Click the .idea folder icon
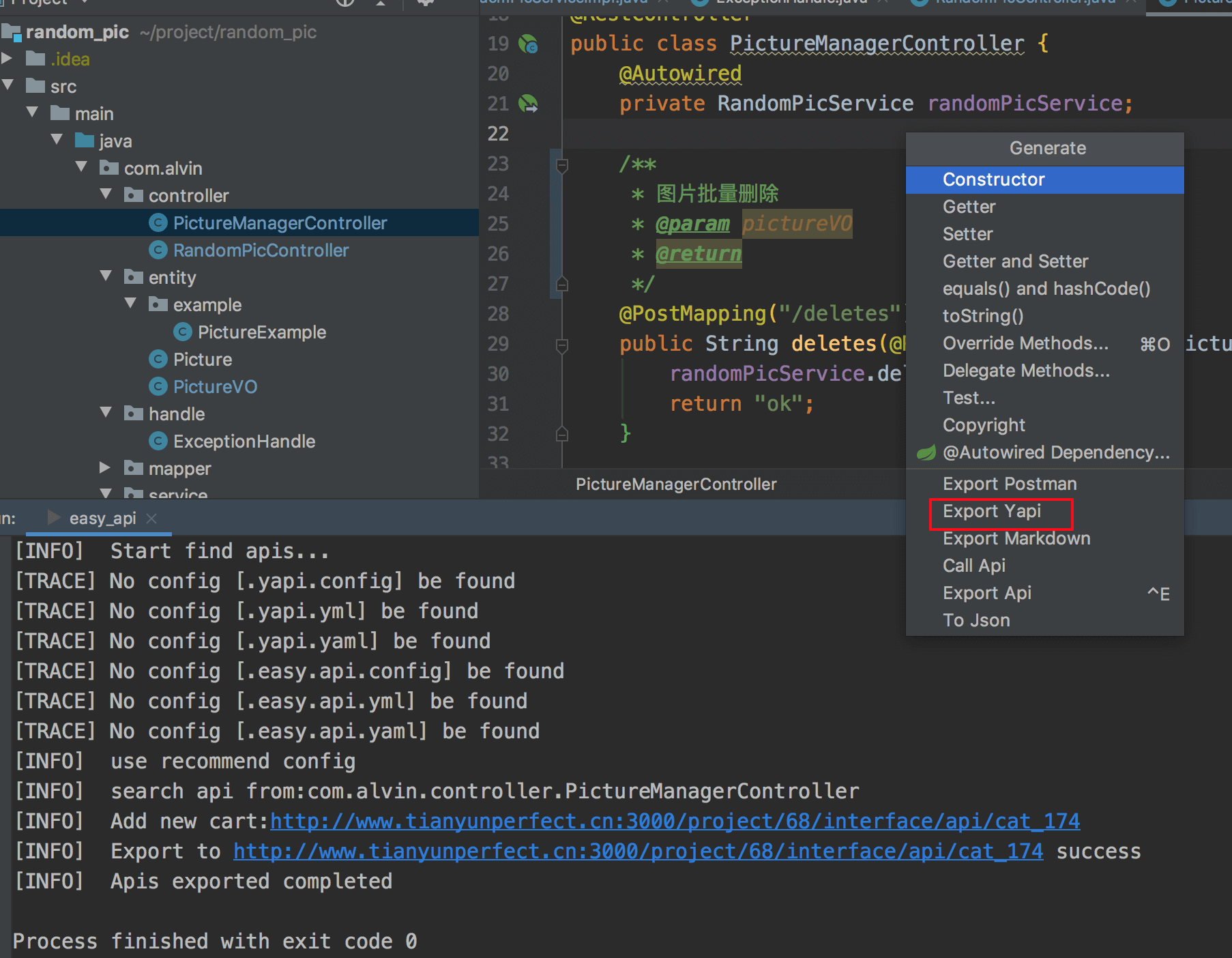This screenshot has width=1232, height=958. pos(35,59)
